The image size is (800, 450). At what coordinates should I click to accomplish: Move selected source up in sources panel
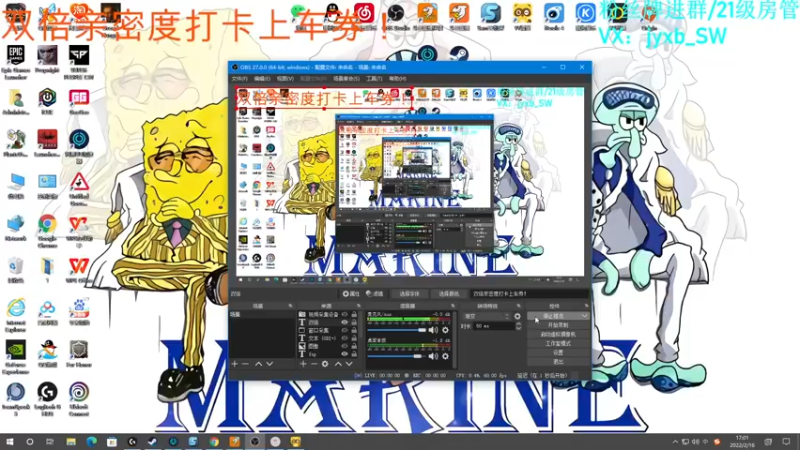(338, 364)
